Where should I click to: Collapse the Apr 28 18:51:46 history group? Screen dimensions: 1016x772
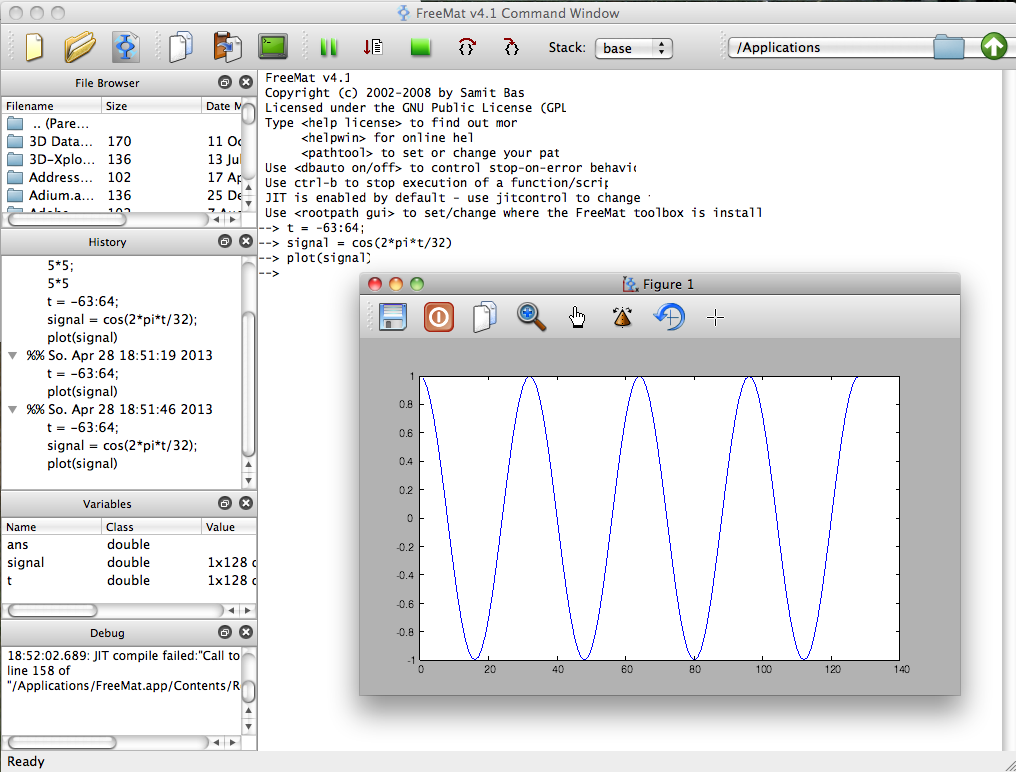coord(12,410)
